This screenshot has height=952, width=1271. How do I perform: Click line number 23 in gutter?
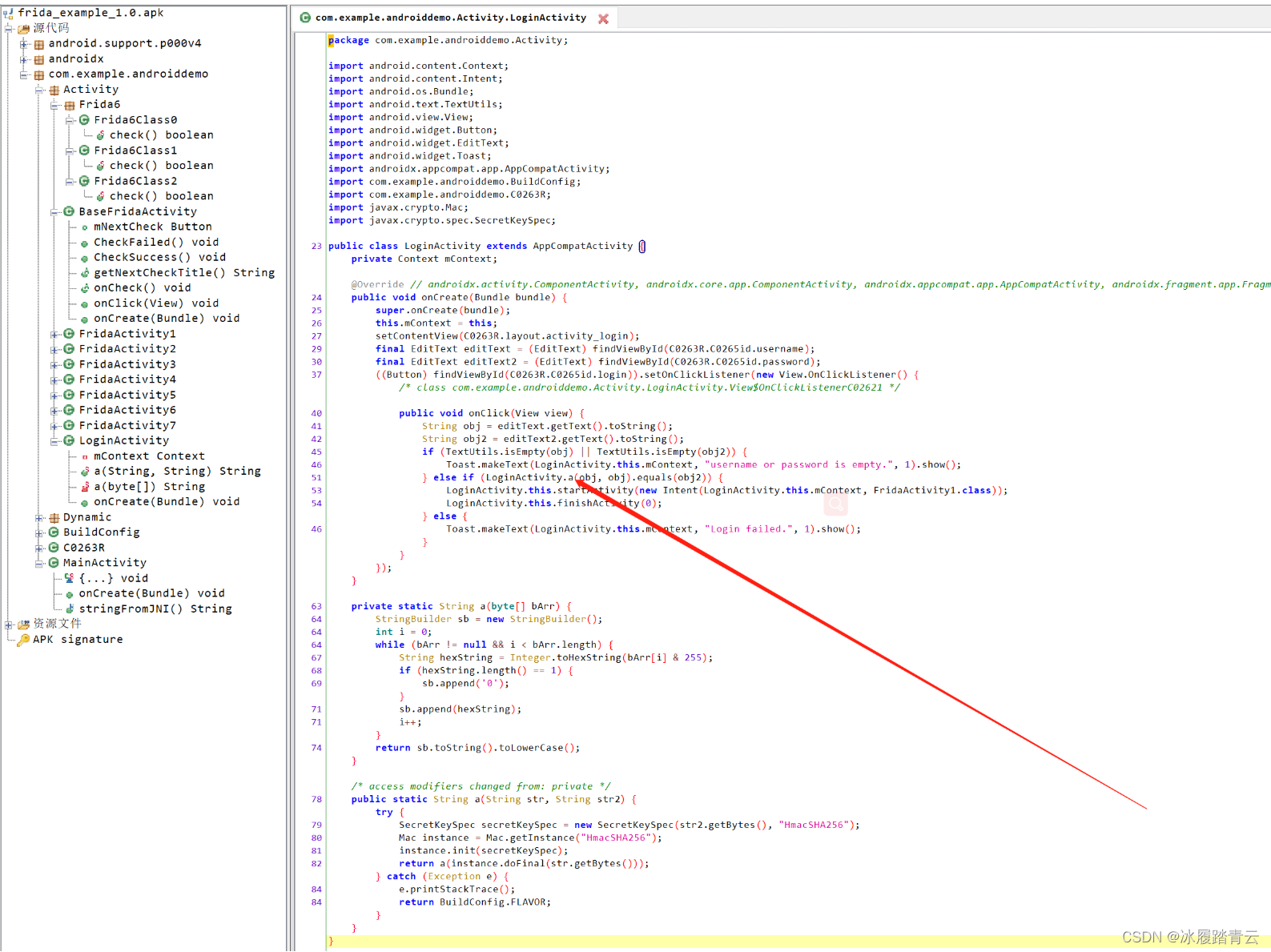point(316,247)
